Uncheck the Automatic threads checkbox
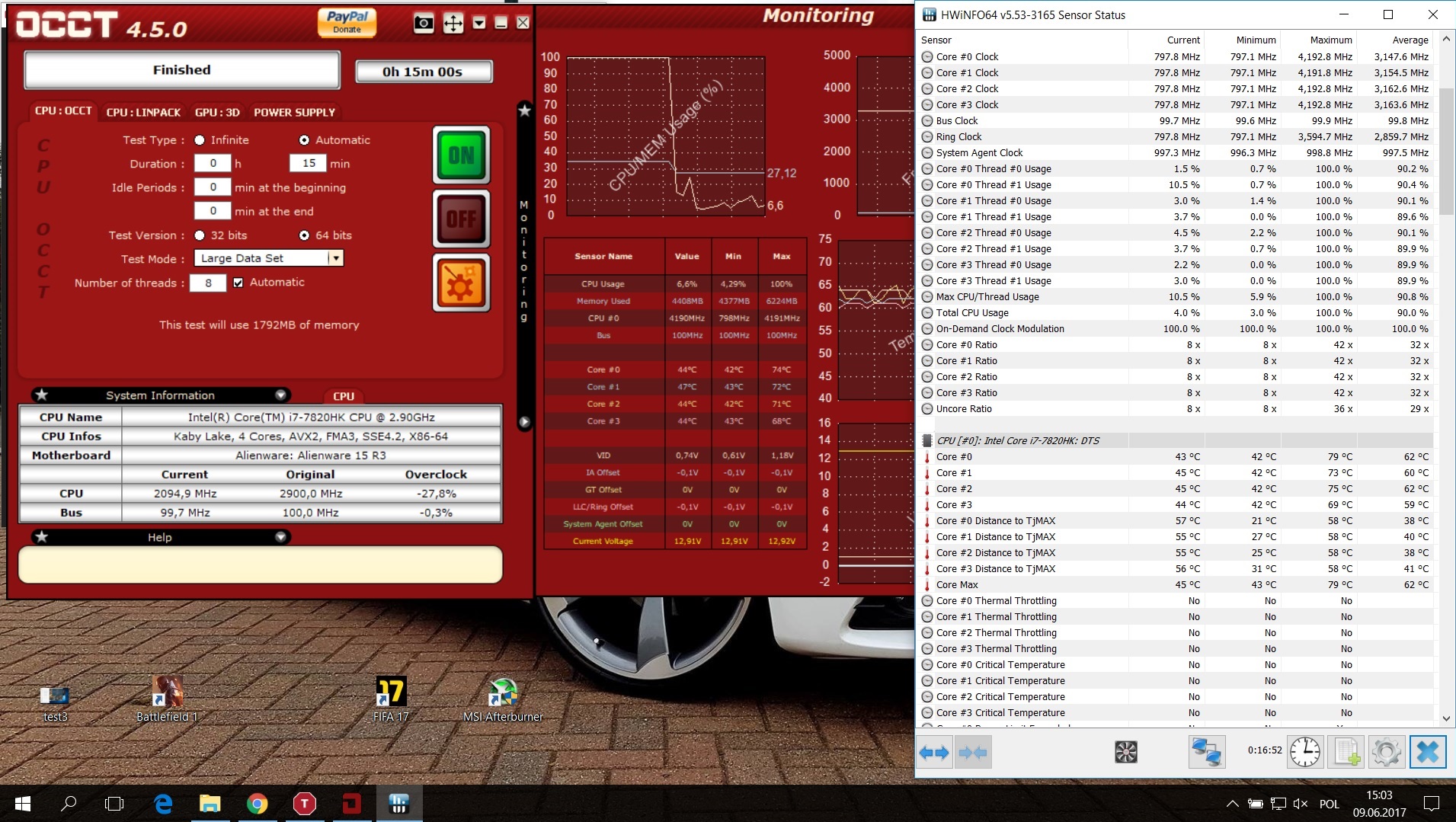 click(x=238, y=283)
